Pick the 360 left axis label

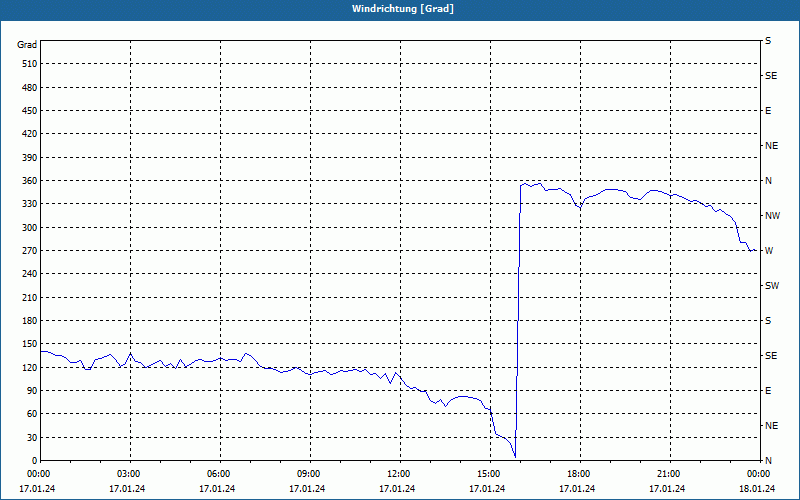pyautogui.click(x=30, y=181)
